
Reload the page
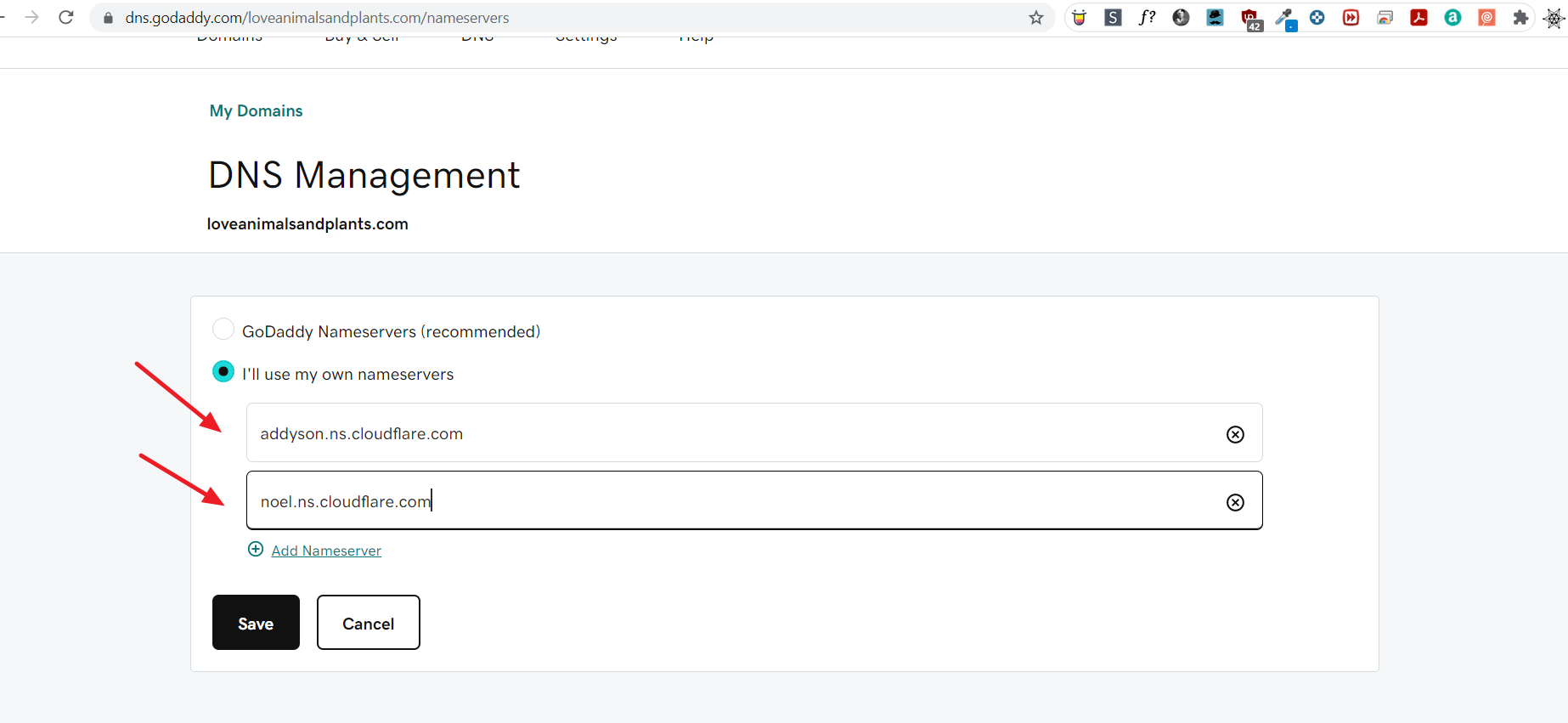coord(66,17)
